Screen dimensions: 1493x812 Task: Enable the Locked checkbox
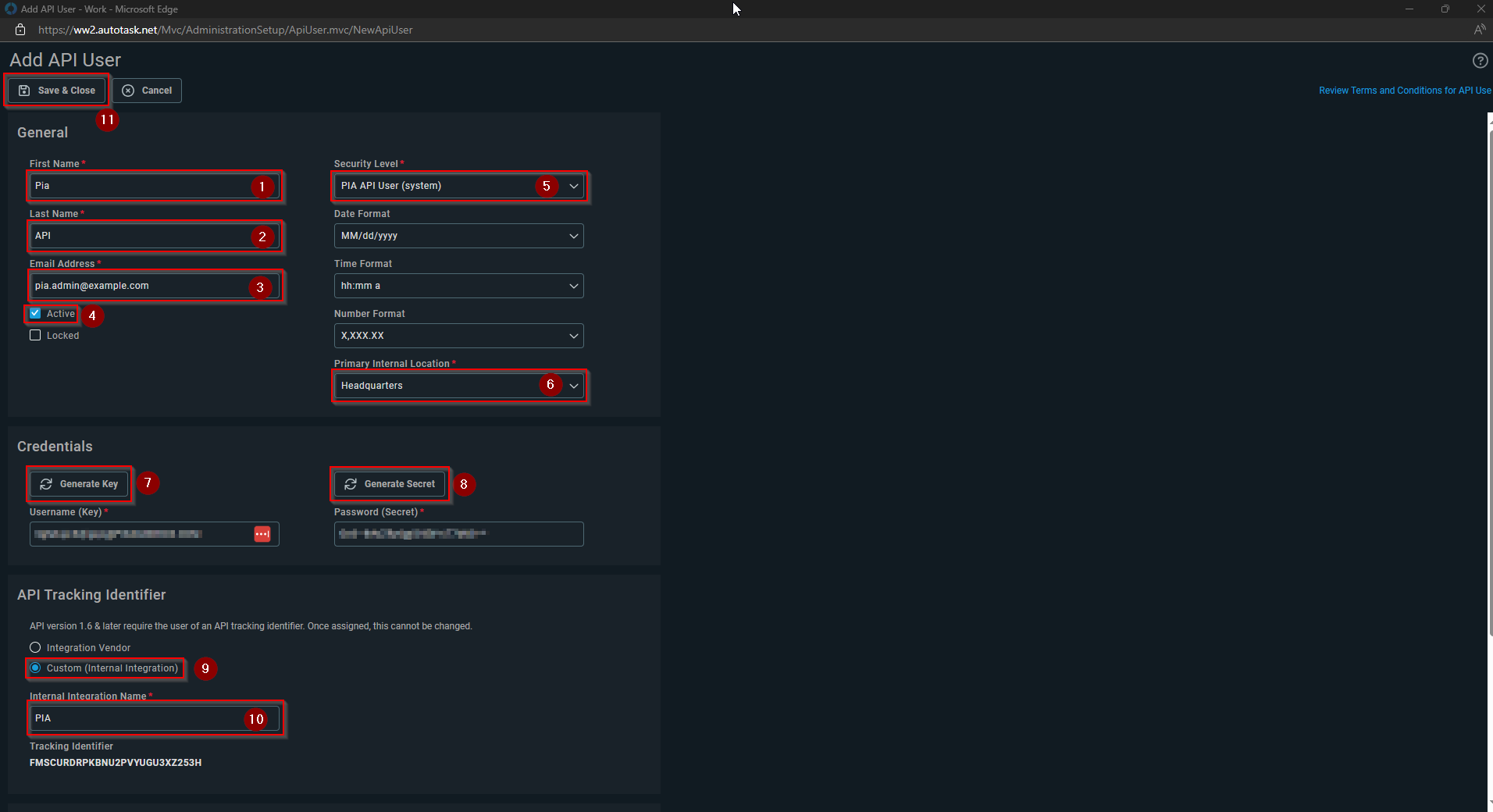[x=35, y=335]
